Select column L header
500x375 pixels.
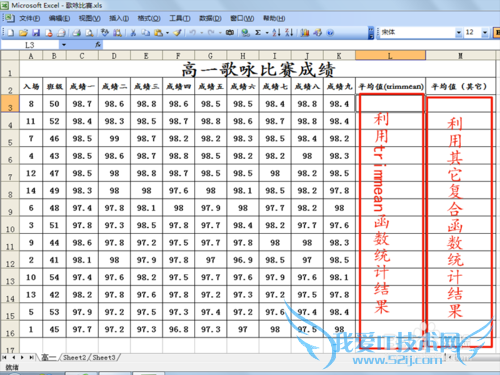390,56
